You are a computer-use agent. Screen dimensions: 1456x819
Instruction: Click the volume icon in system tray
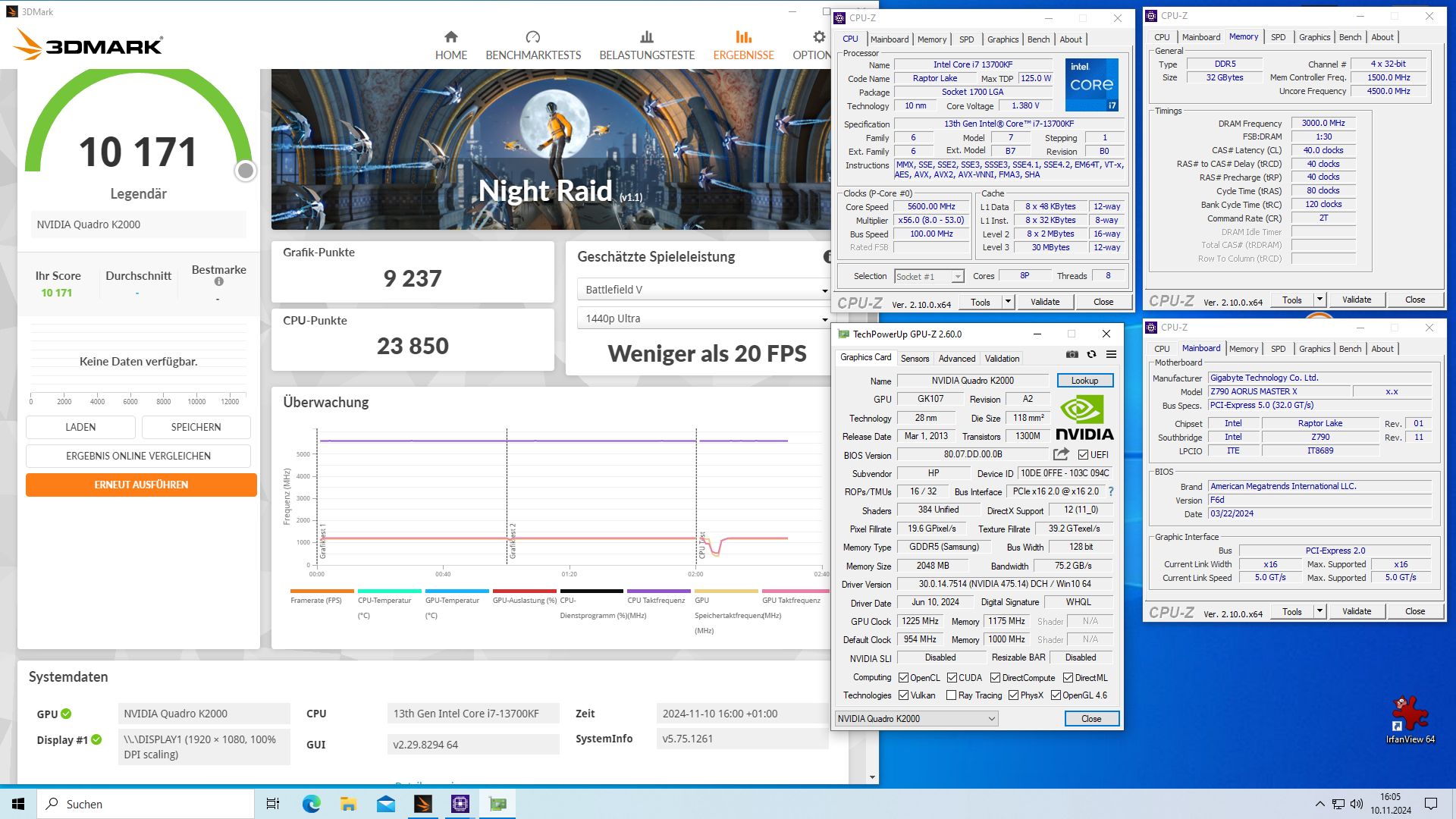[1357, 804]
